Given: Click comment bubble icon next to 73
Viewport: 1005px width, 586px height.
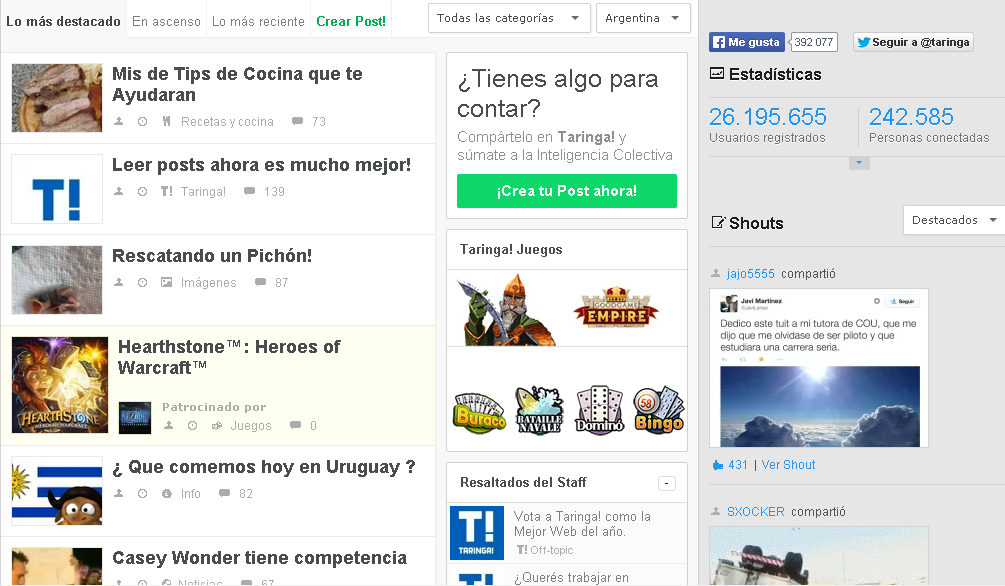Looking at the screenshot, I should (x=297, y=121).
